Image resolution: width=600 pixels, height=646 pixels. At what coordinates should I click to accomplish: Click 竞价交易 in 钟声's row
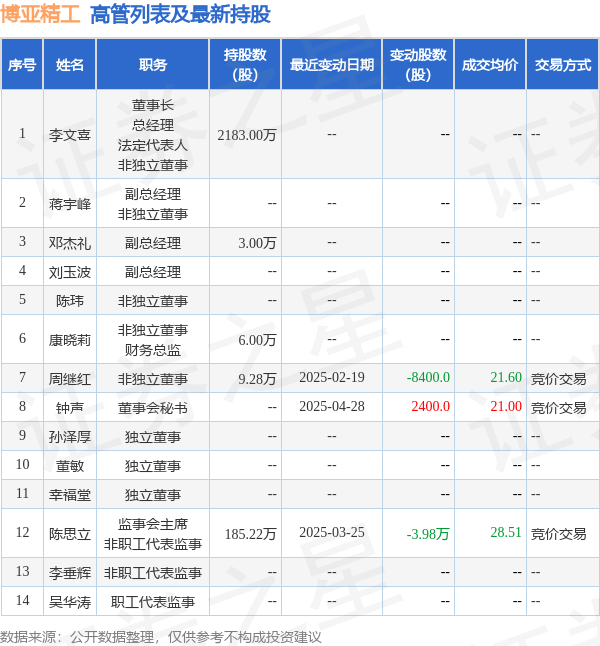[558, 407]
